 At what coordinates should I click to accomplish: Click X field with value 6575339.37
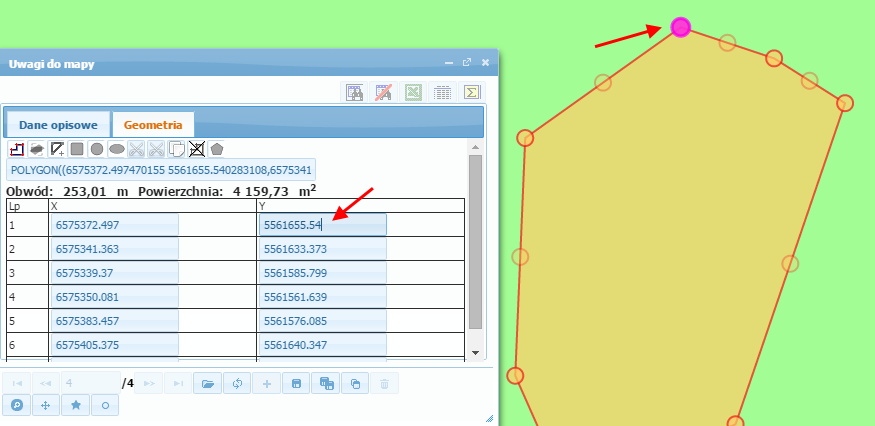[114, 273]
